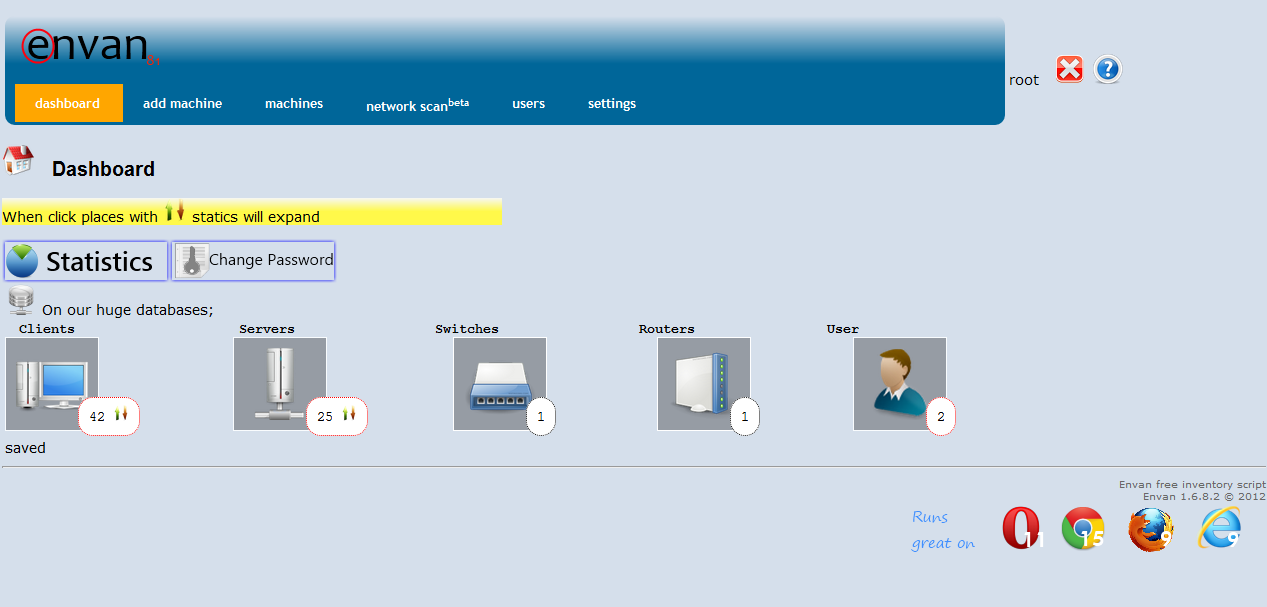Expand Servers statistics via the 25 badge
This screenshot has width=1267, height=607.
(x=337, y=416)
